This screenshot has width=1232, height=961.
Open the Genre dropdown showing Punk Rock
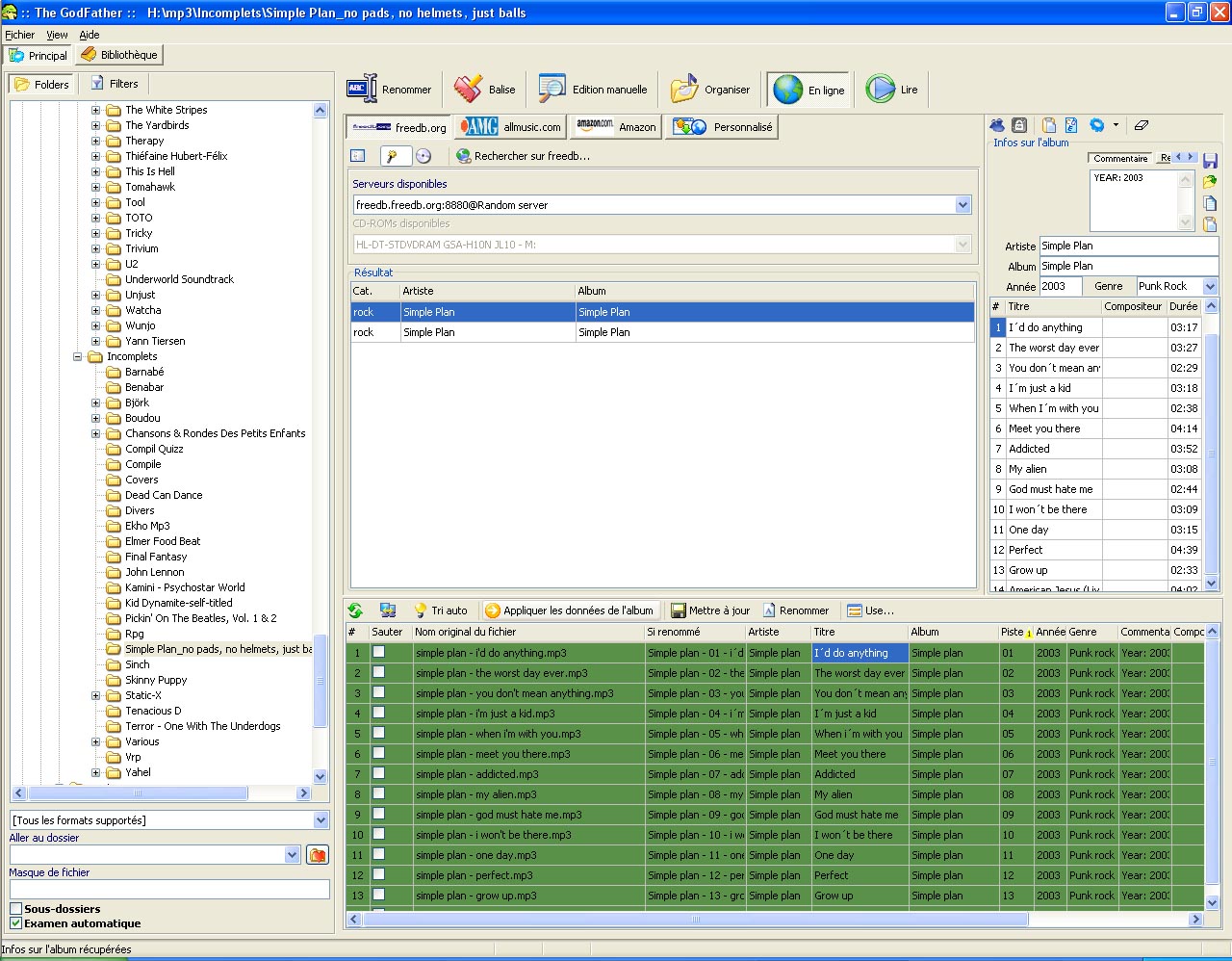(1210, 287)
